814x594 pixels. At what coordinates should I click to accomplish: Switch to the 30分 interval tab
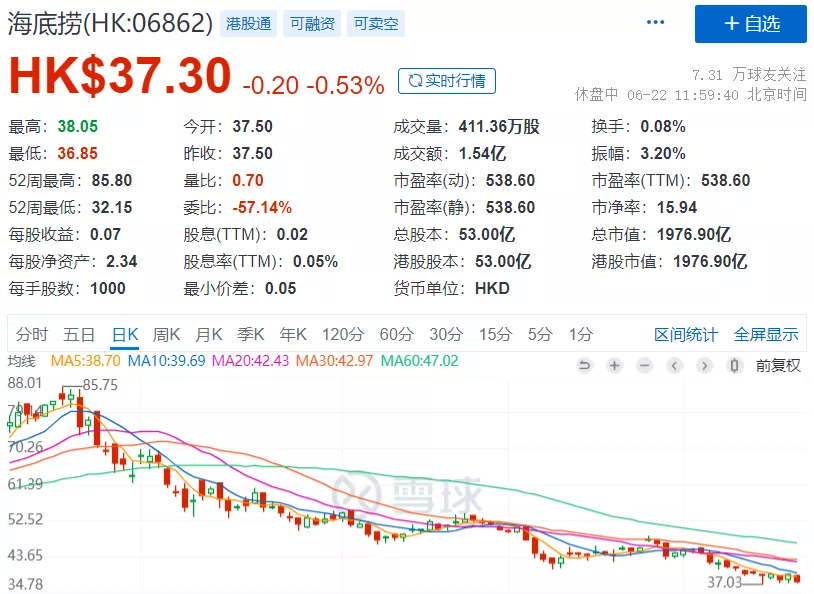tap(446, 334)
